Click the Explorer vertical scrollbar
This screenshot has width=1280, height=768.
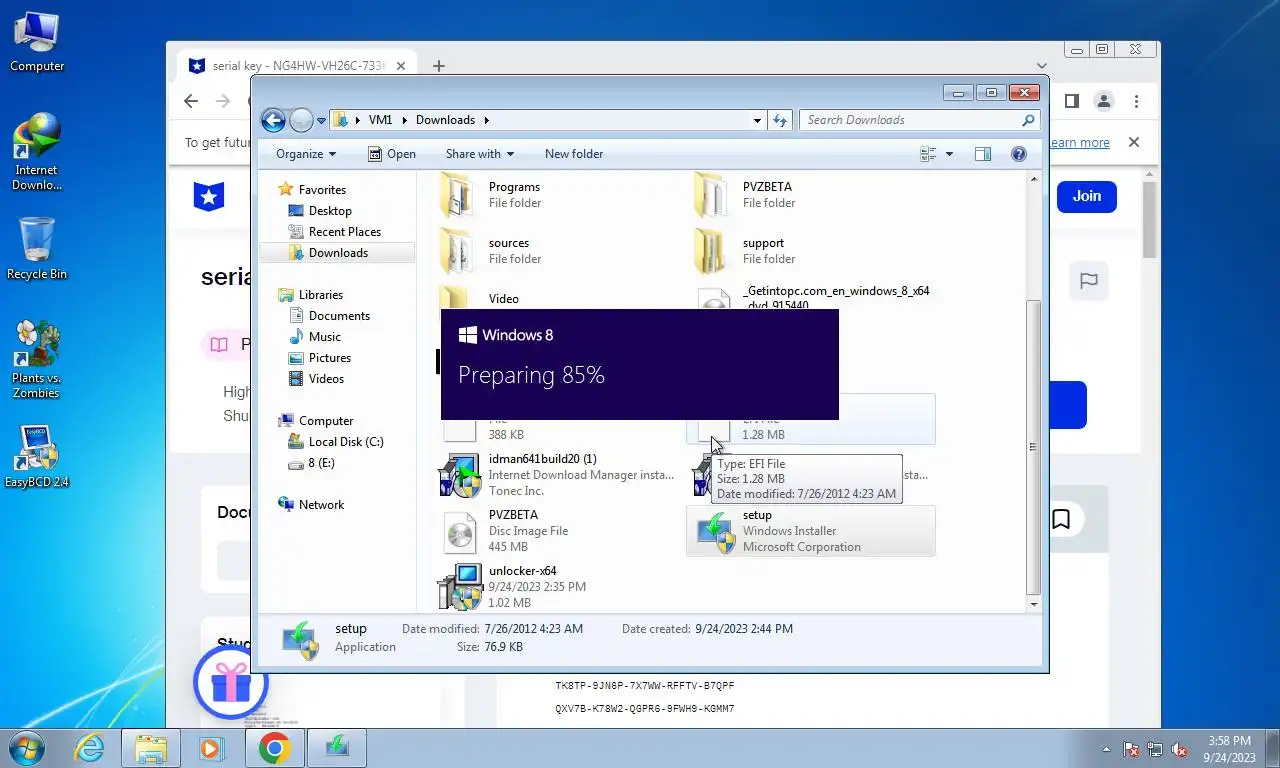[1033, 446]
